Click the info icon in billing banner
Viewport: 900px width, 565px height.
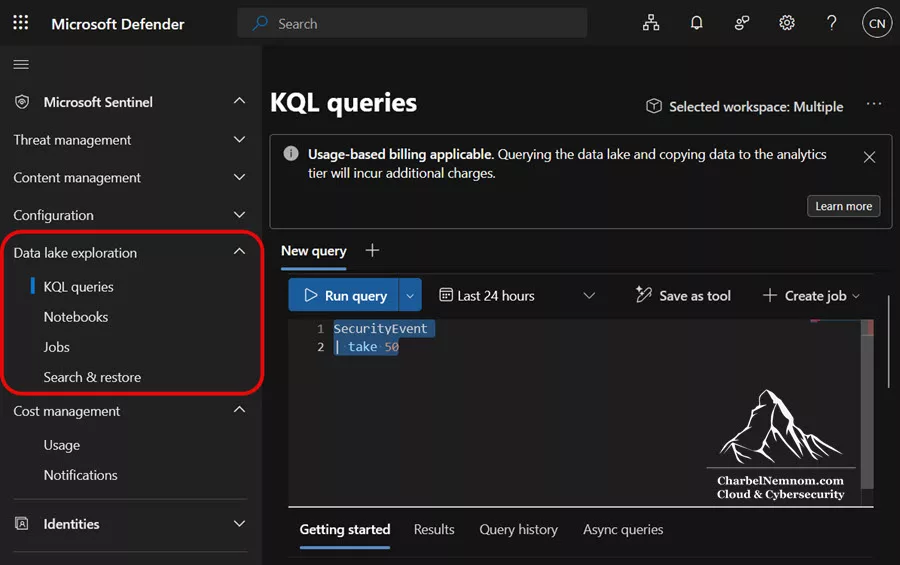[x=291, y=153]
